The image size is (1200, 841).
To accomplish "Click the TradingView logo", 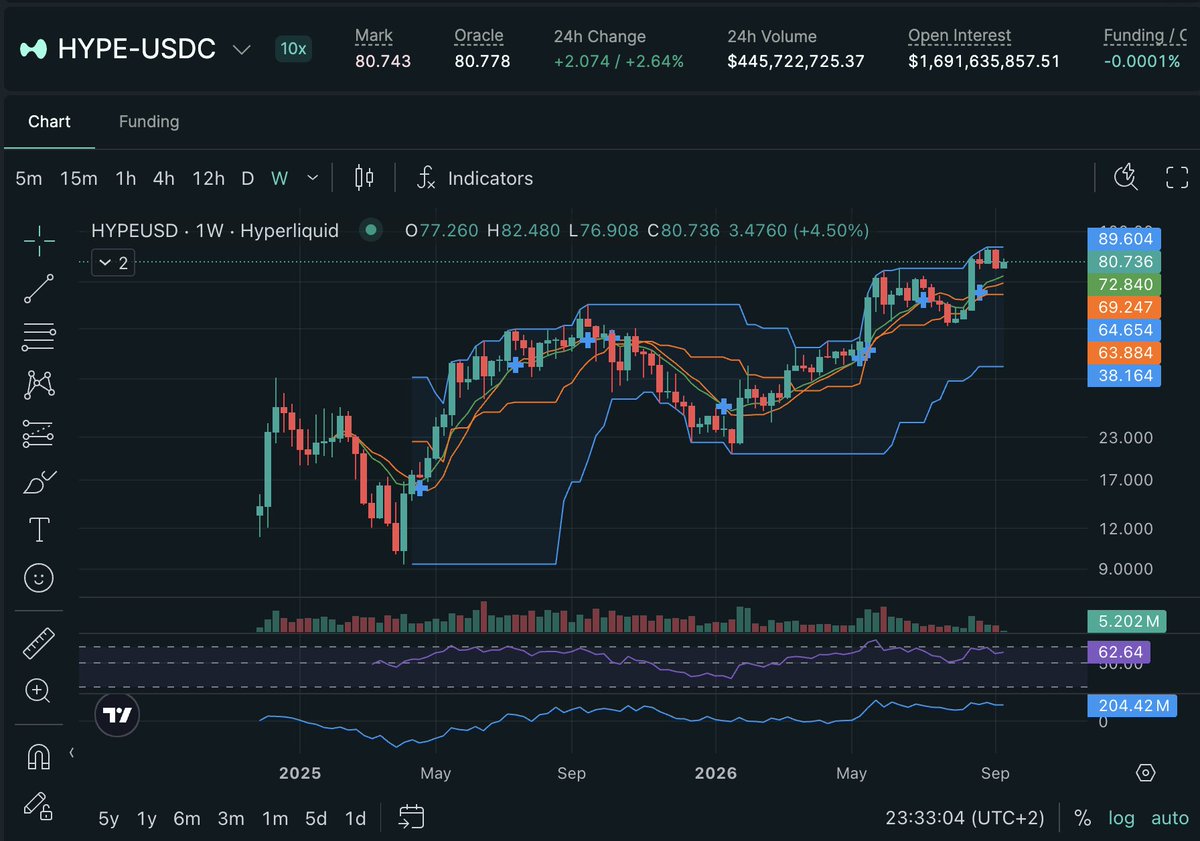I will [x=118, y=715].
